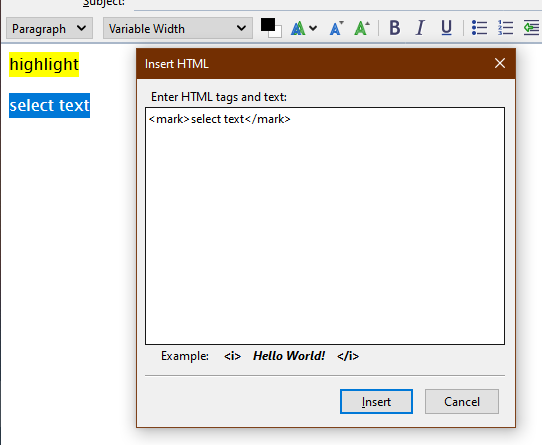Click the outdent text icon
The width and height of the screenshot is (542, 445).
point(531,28)
